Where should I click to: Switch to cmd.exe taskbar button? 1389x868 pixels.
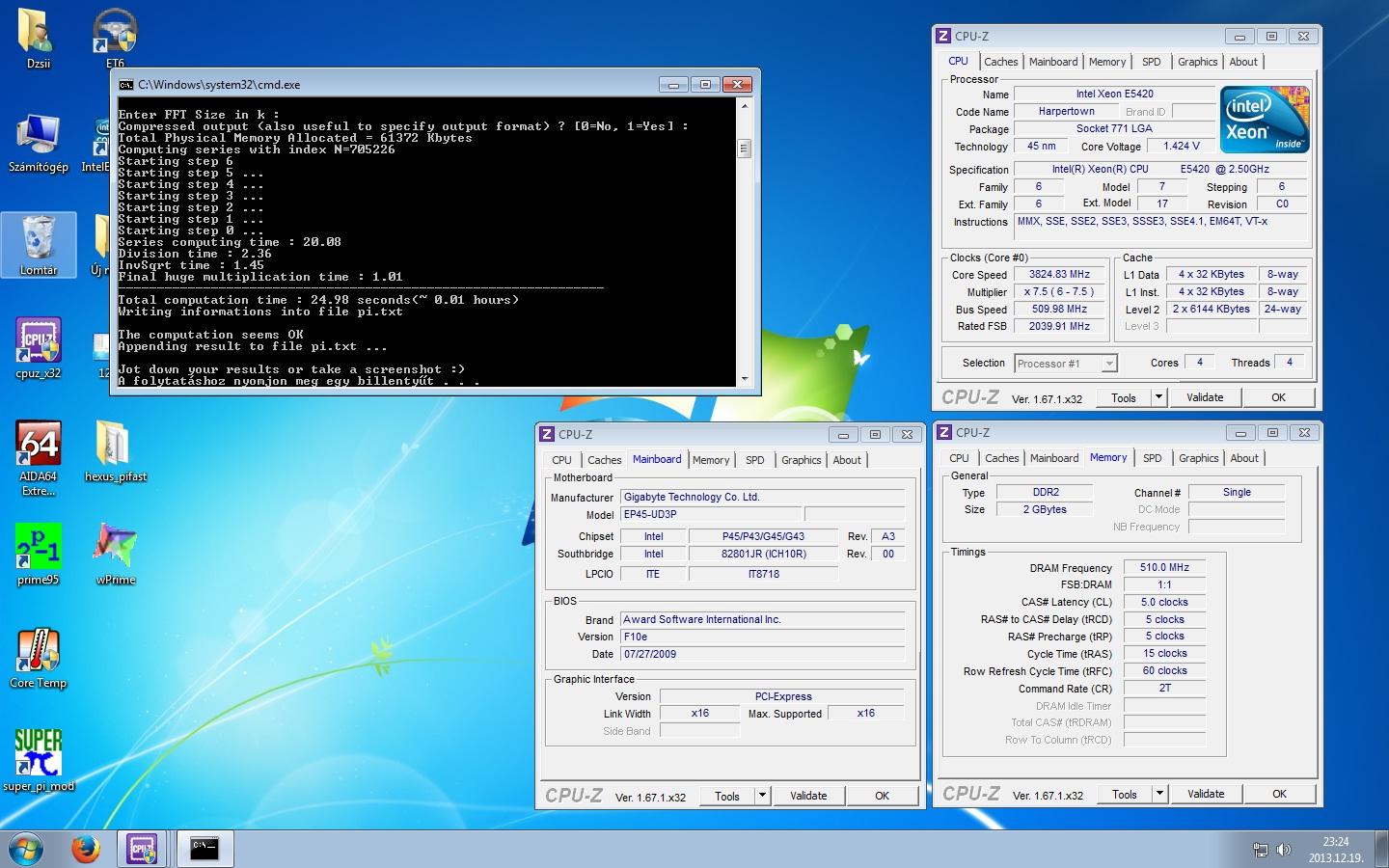click(204, 848)
